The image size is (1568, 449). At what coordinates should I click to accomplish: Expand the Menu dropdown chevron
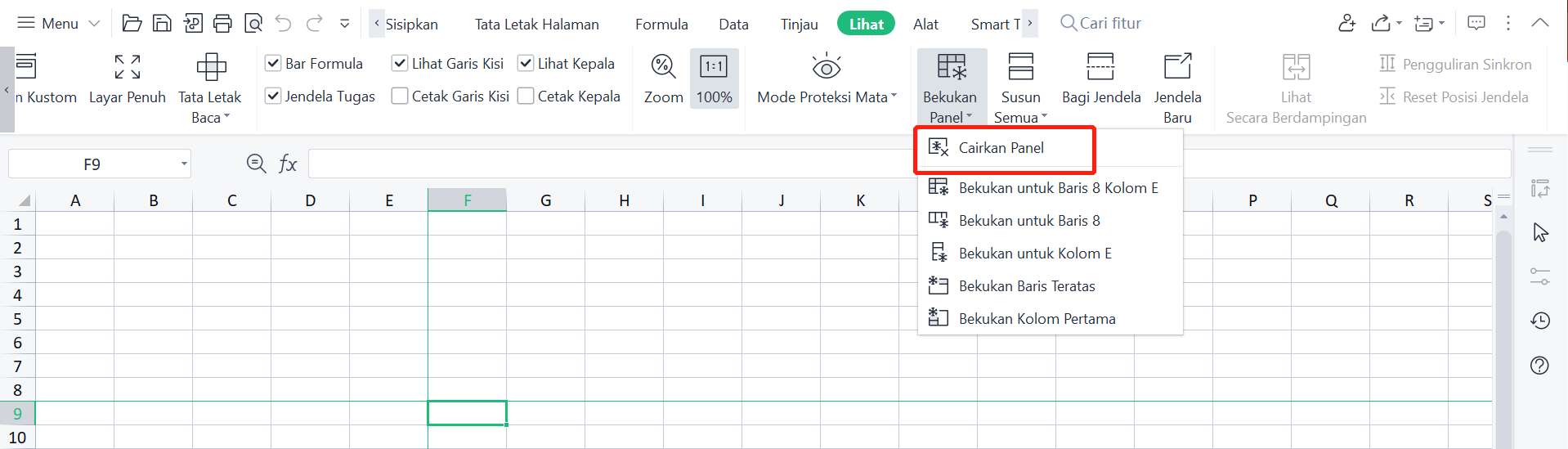click(x=94, y=24)
